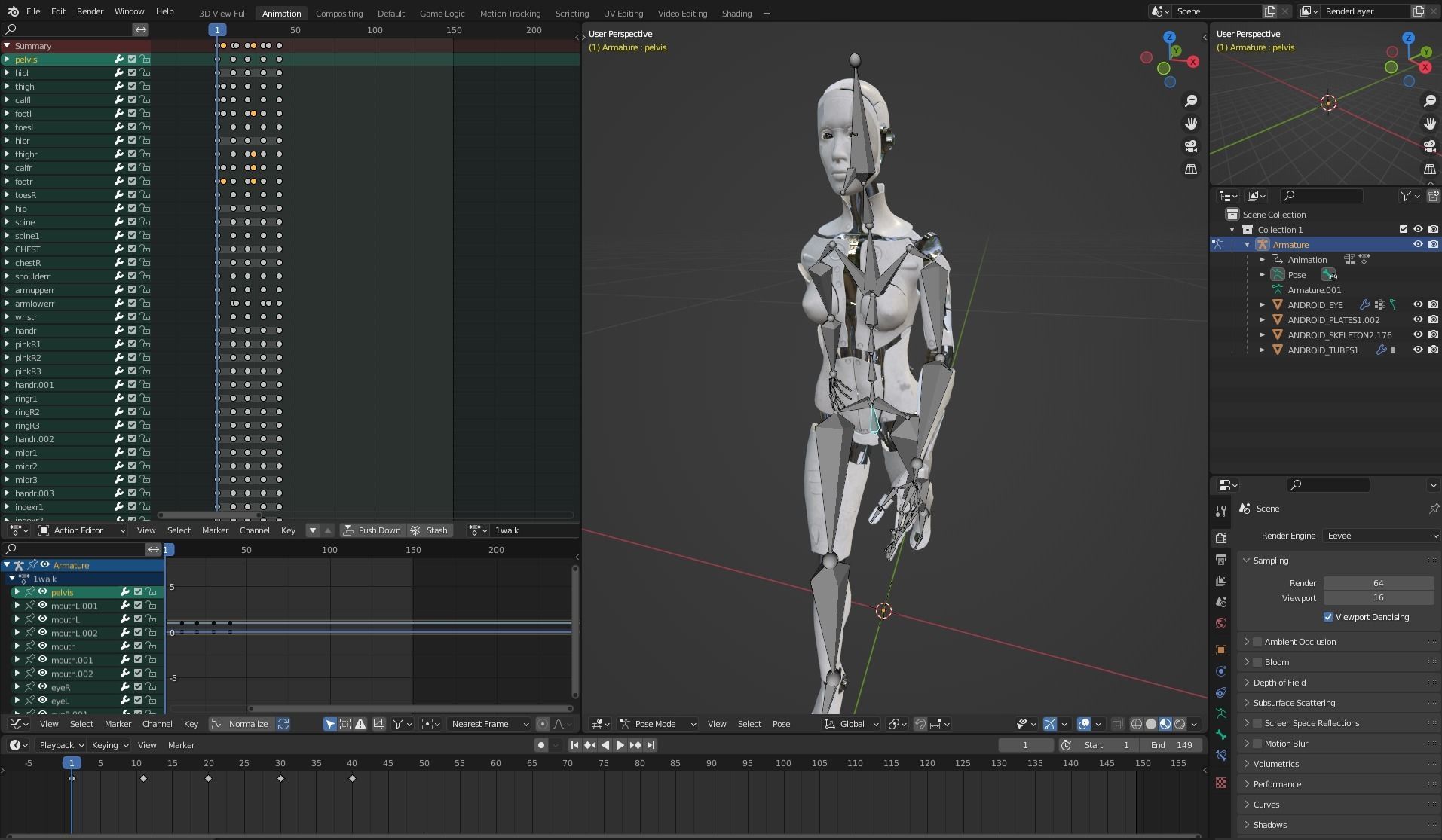Image resolution: width=1442 pixels, height=840 pixels.
Task: Toggle Viewport Denoising checkbox
Action: click(1328, 617)
